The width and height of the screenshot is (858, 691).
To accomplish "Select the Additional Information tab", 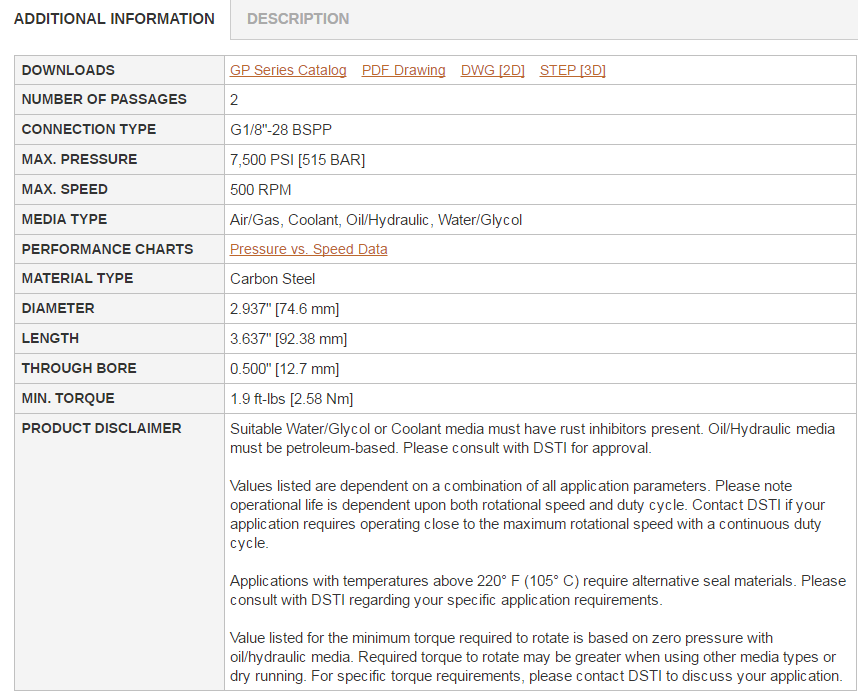I will tap(114, 19).
